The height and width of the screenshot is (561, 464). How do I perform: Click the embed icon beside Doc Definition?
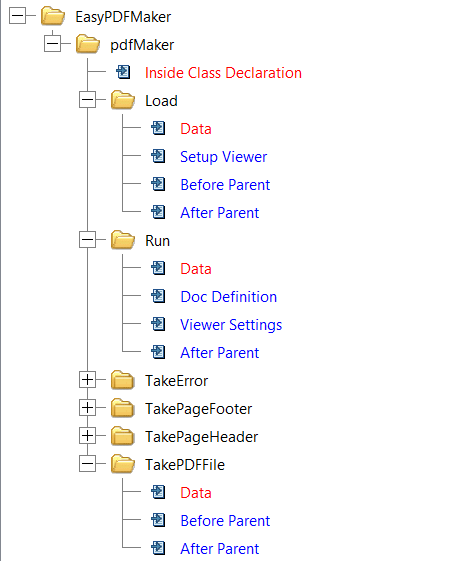(x=158, y=297)
